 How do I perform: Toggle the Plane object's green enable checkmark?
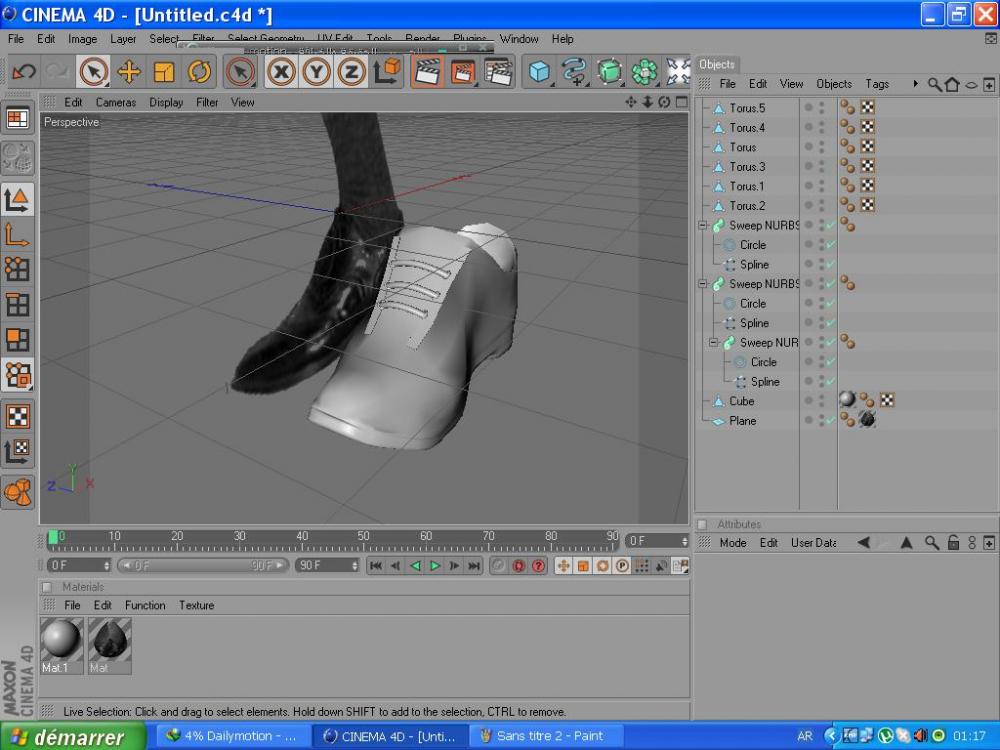tap(830, 421)
